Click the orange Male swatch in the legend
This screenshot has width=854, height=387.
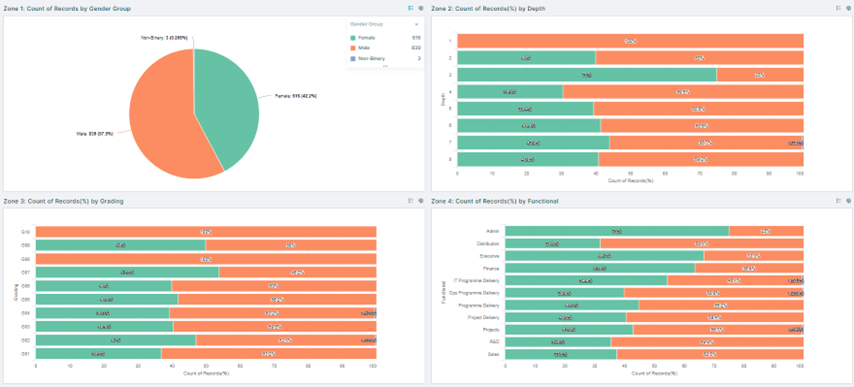click(x=353, y=48)
